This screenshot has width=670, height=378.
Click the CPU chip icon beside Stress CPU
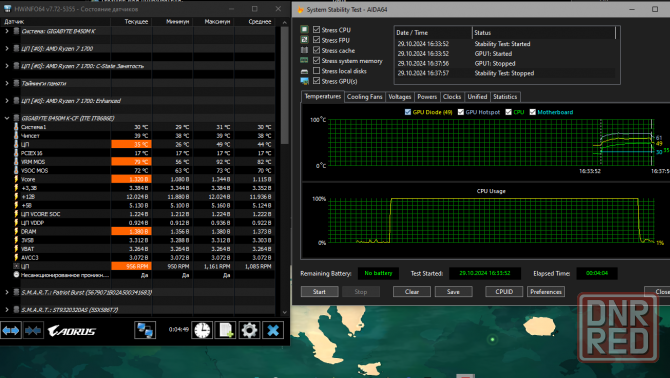304,29
